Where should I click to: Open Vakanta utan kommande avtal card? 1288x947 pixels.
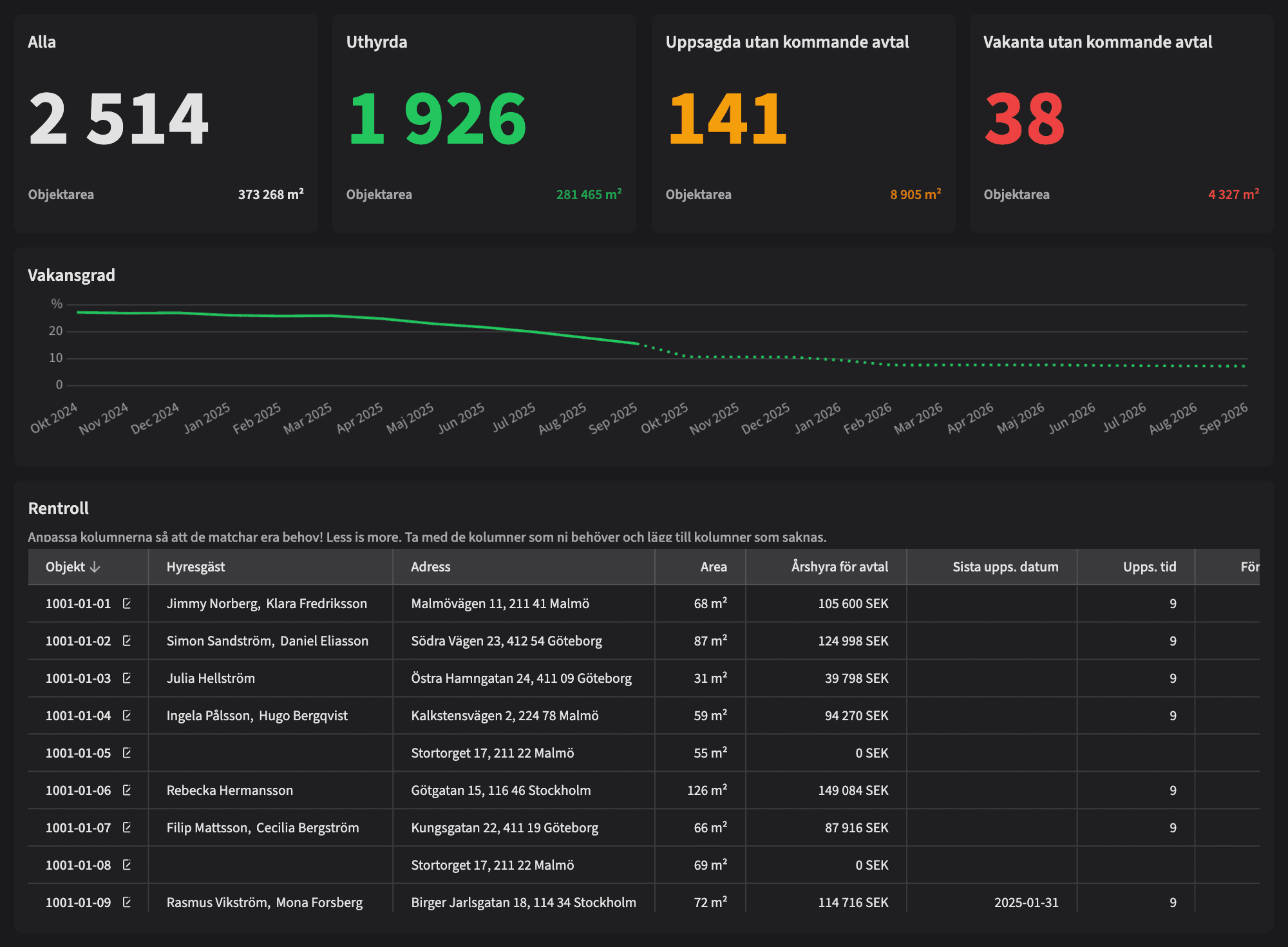coord(1121,123)
